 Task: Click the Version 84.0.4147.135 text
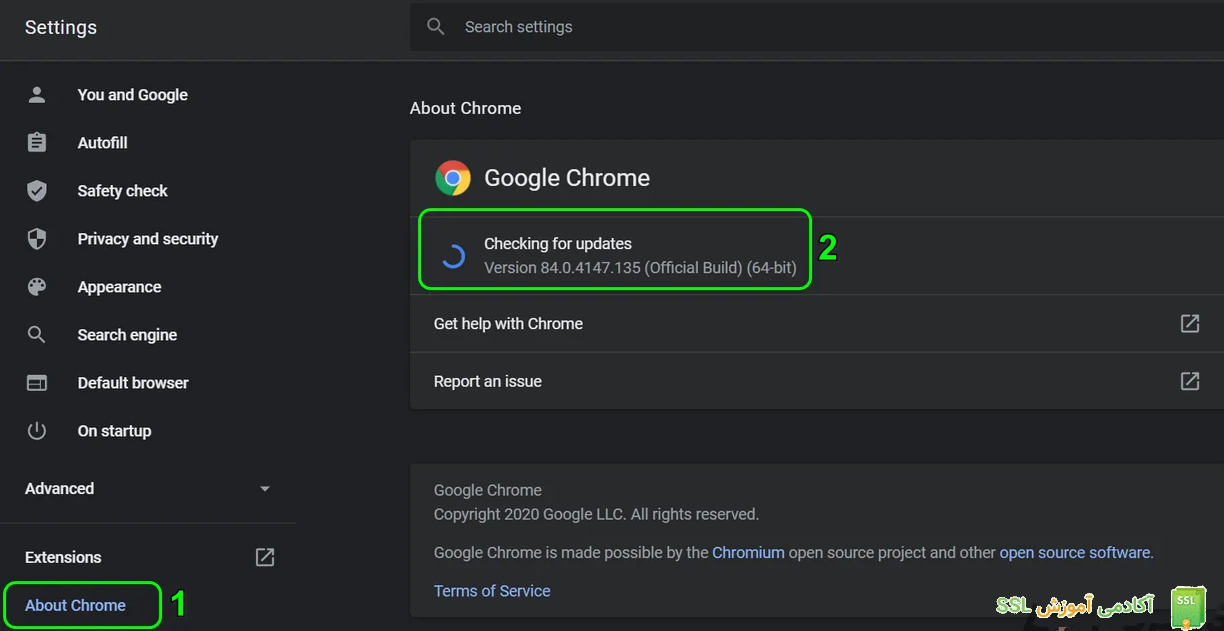point(640,268)
